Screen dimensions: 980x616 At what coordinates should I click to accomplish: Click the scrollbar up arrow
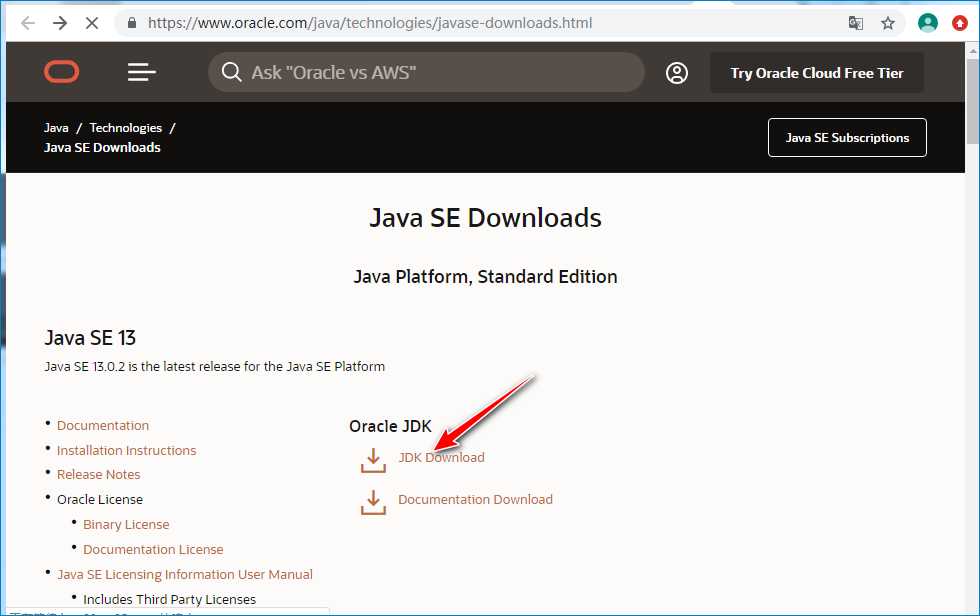point(972,51)
